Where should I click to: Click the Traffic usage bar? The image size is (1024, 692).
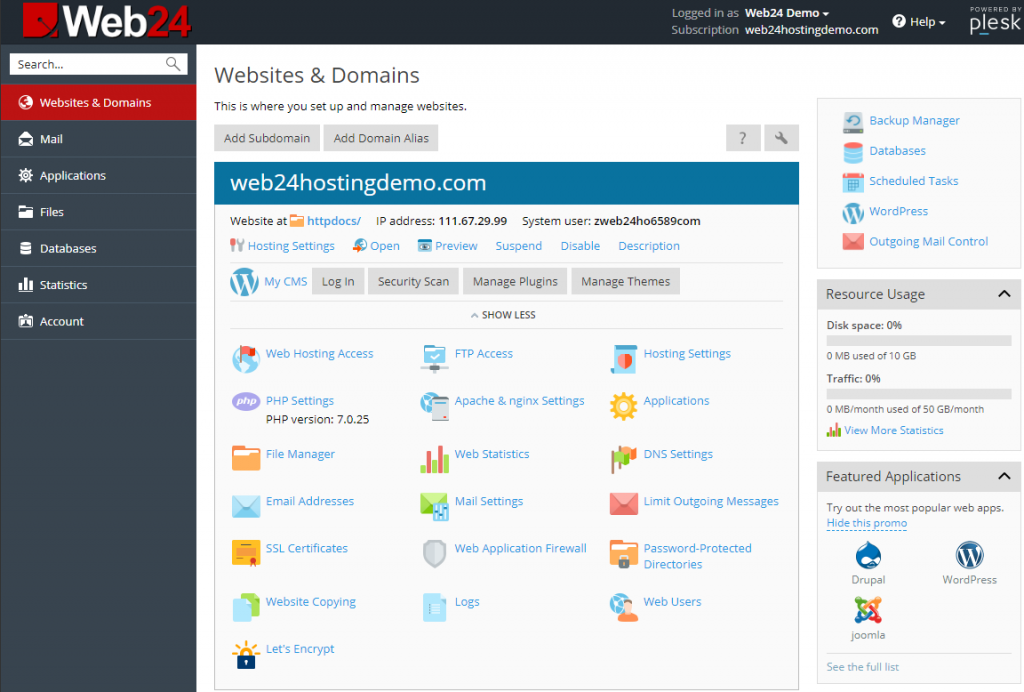pos(919,394)
